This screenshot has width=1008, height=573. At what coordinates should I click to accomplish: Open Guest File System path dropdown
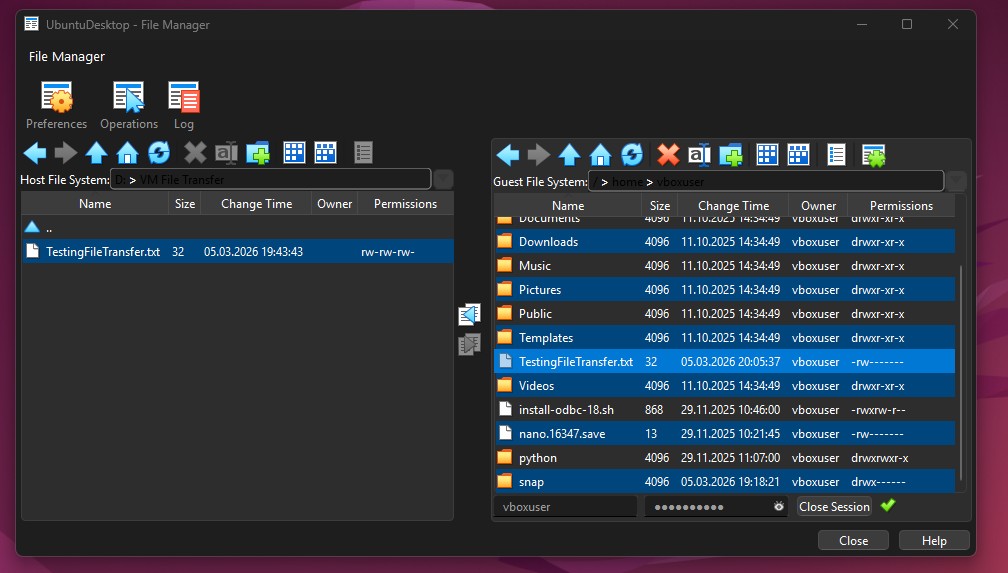coord(956,181)
